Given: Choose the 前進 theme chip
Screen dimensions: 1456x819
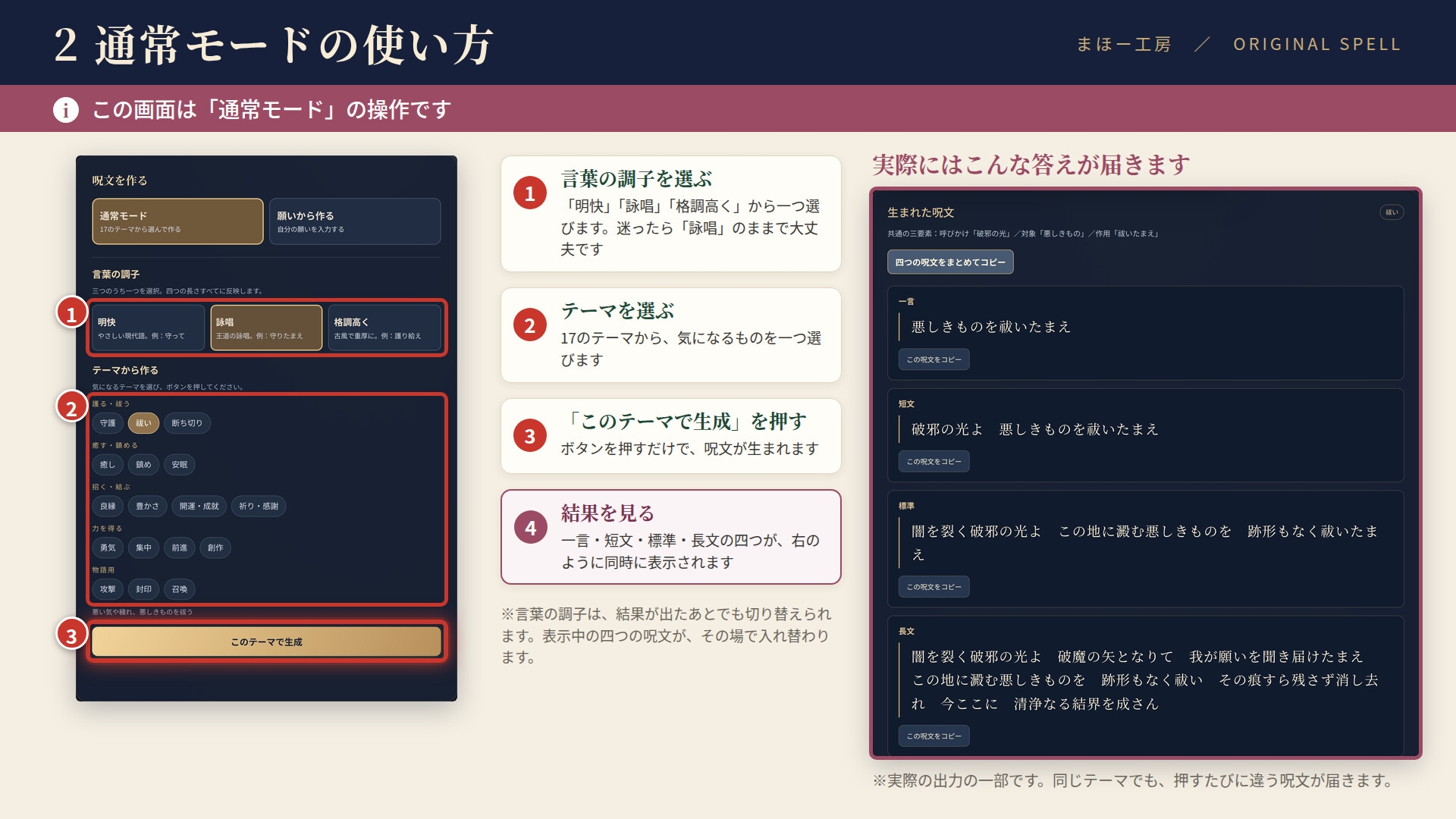Looking at the screenshot, I should [180, 548].
